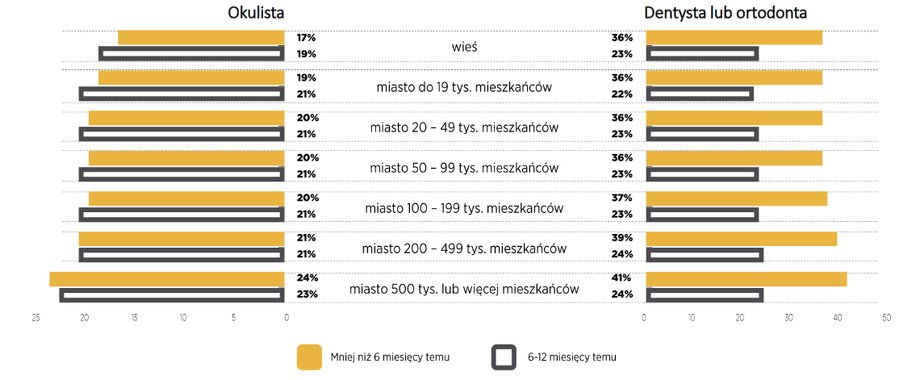Click the 39% yellow dentist bar

tap(742, 239)
